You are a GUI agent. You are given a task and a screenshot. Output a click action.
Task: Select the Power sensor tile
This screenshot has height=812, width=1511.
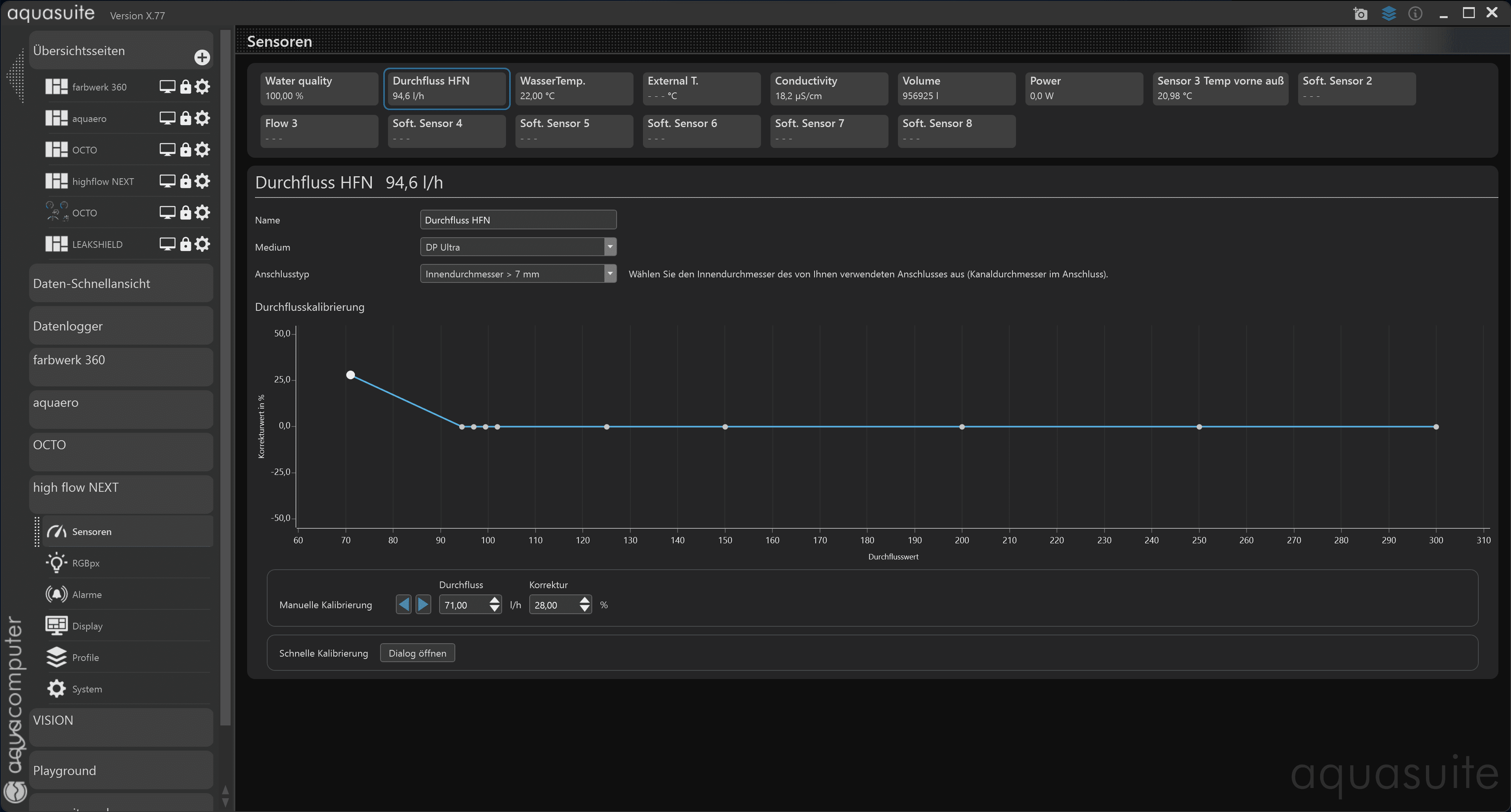(x=1084, y=89)
